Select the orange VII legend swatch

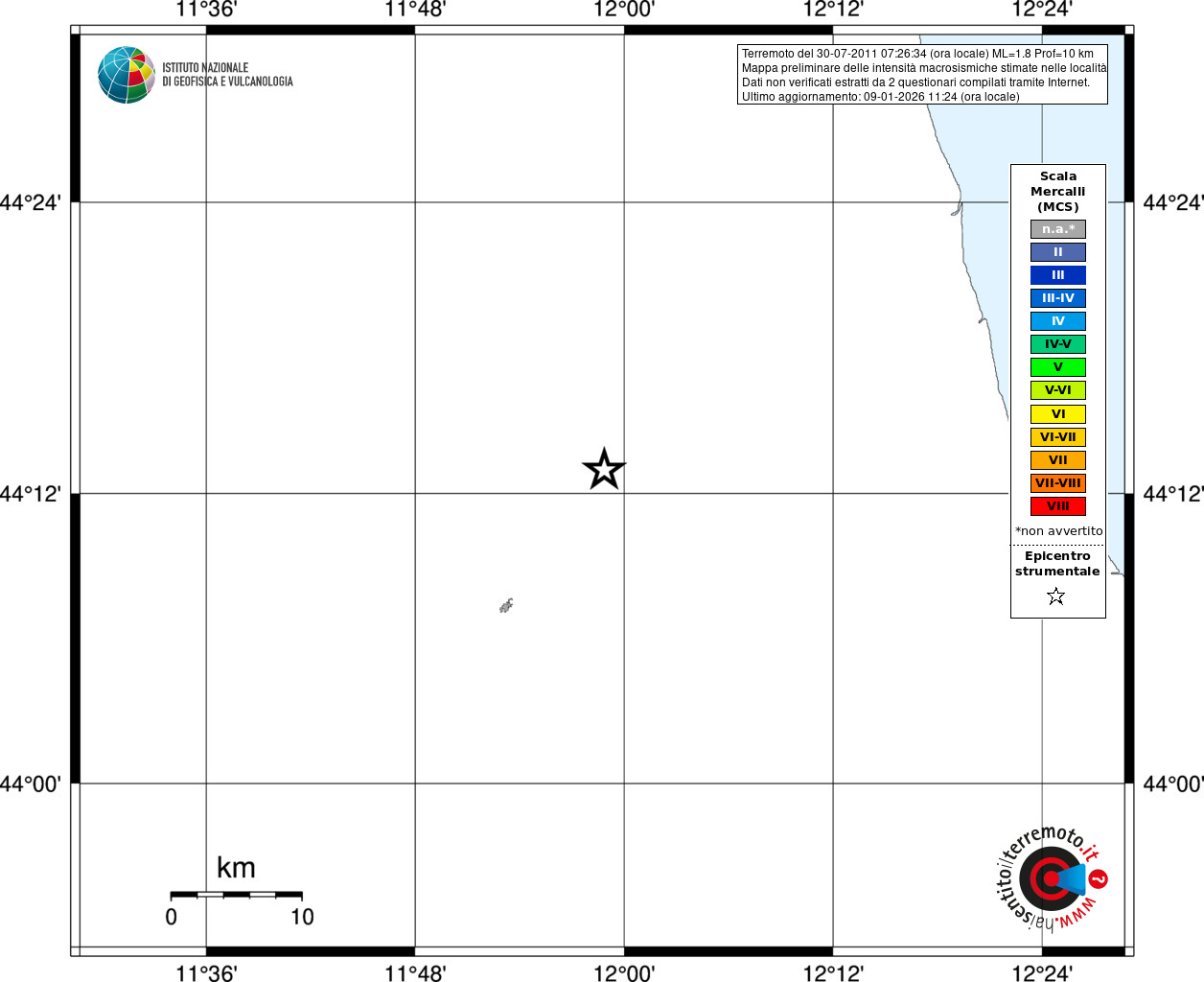coord(1058,460)
